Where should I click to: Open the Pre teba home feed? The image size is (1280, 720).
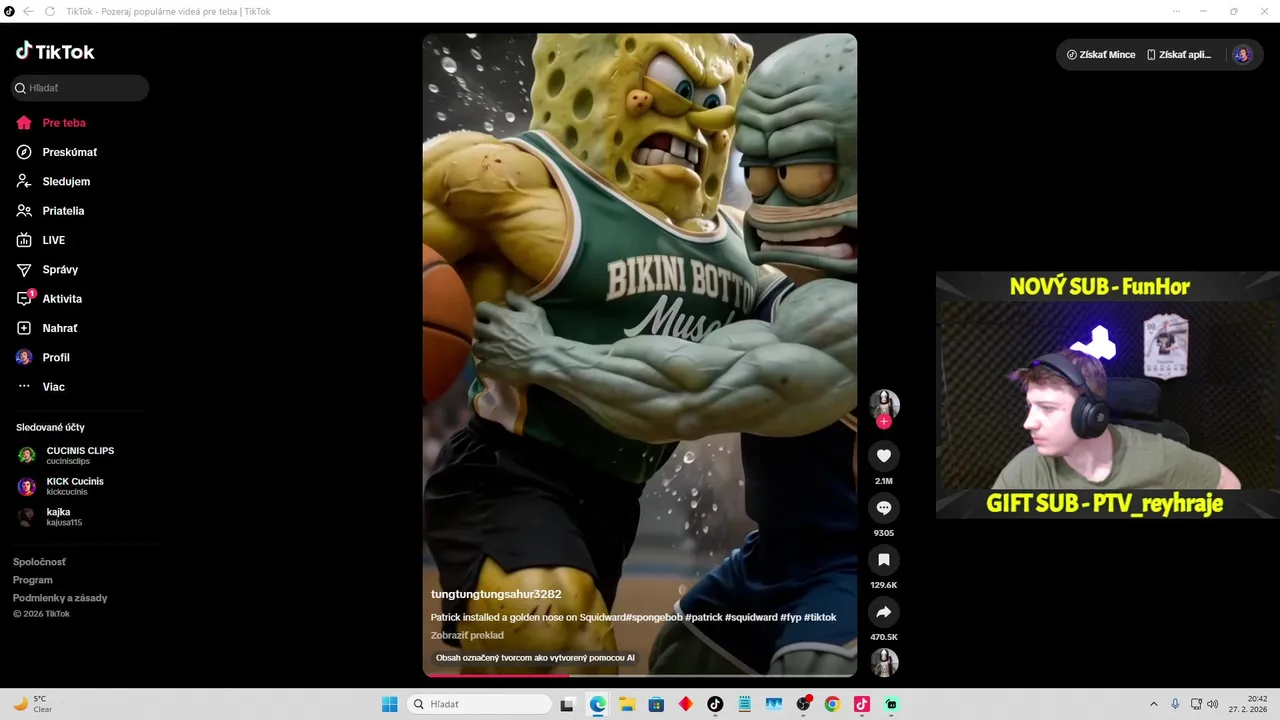coord(51,123)
